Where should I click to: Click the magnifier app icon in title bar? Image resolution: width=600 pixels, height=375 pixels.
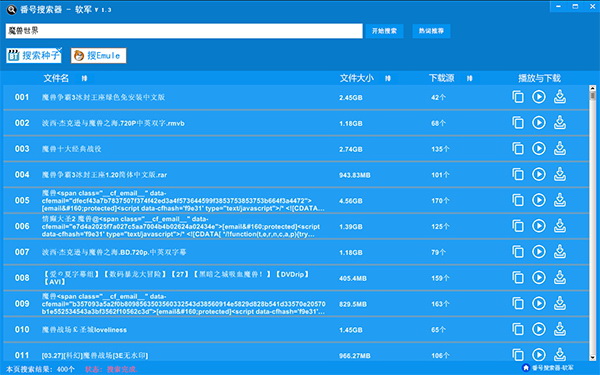pyautogui.click(x=12, y=10)
